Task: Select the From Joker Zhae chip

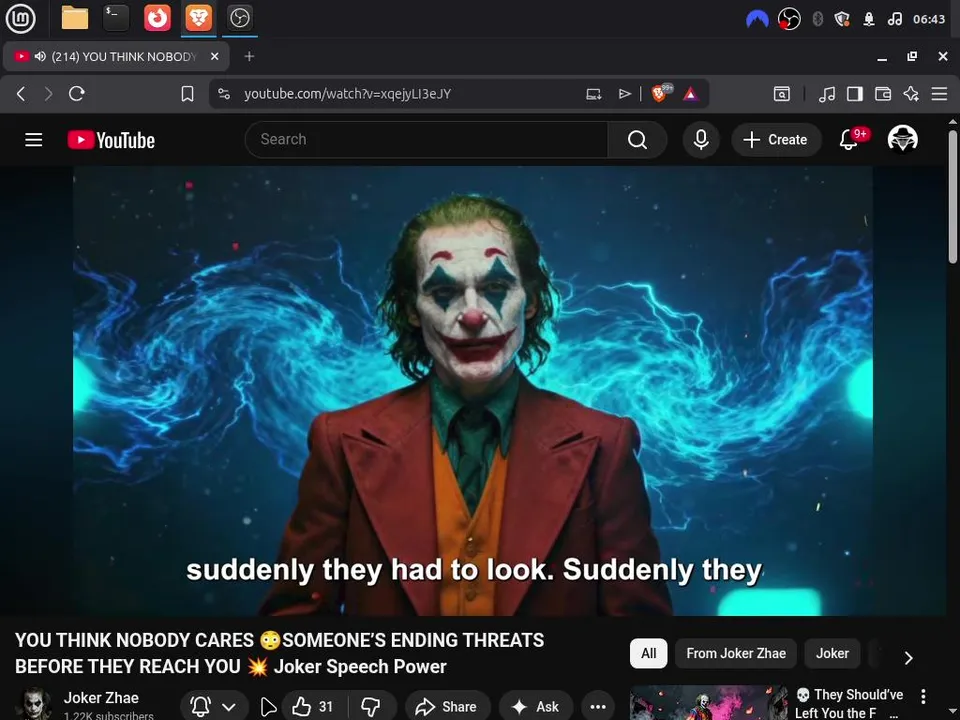Action: pos(735,653)
